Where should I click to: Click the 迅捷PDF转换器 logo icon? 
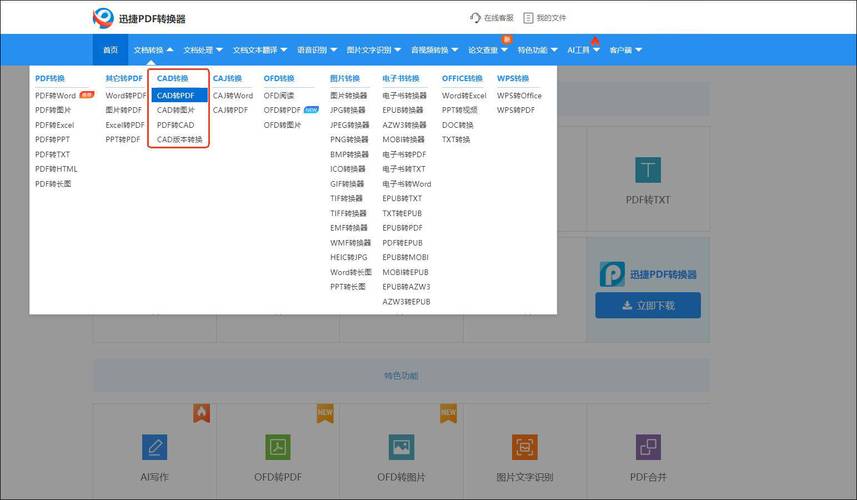click(103, 18)
